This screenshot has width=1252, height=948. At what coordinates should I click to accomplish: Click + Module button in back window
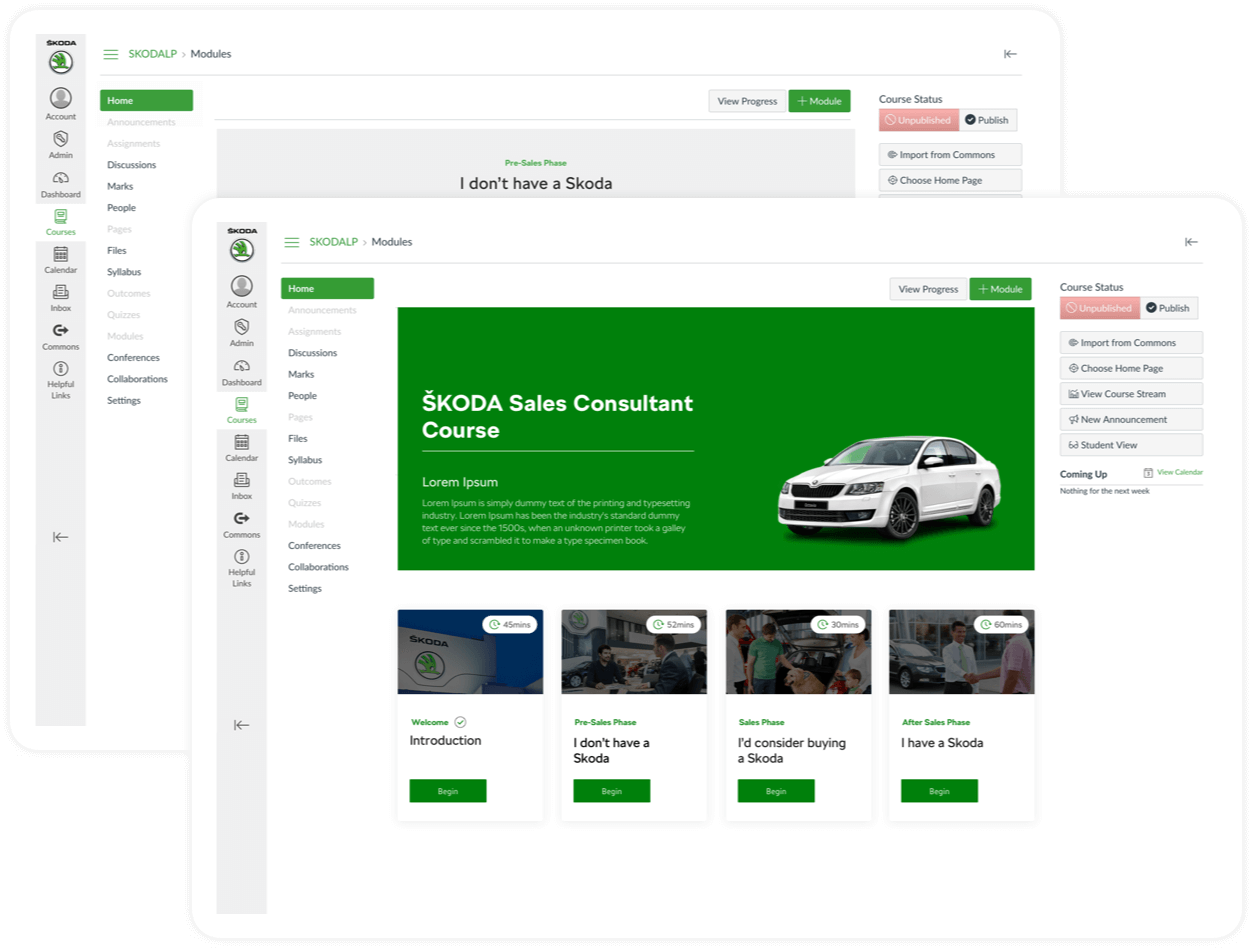(819, 101)
